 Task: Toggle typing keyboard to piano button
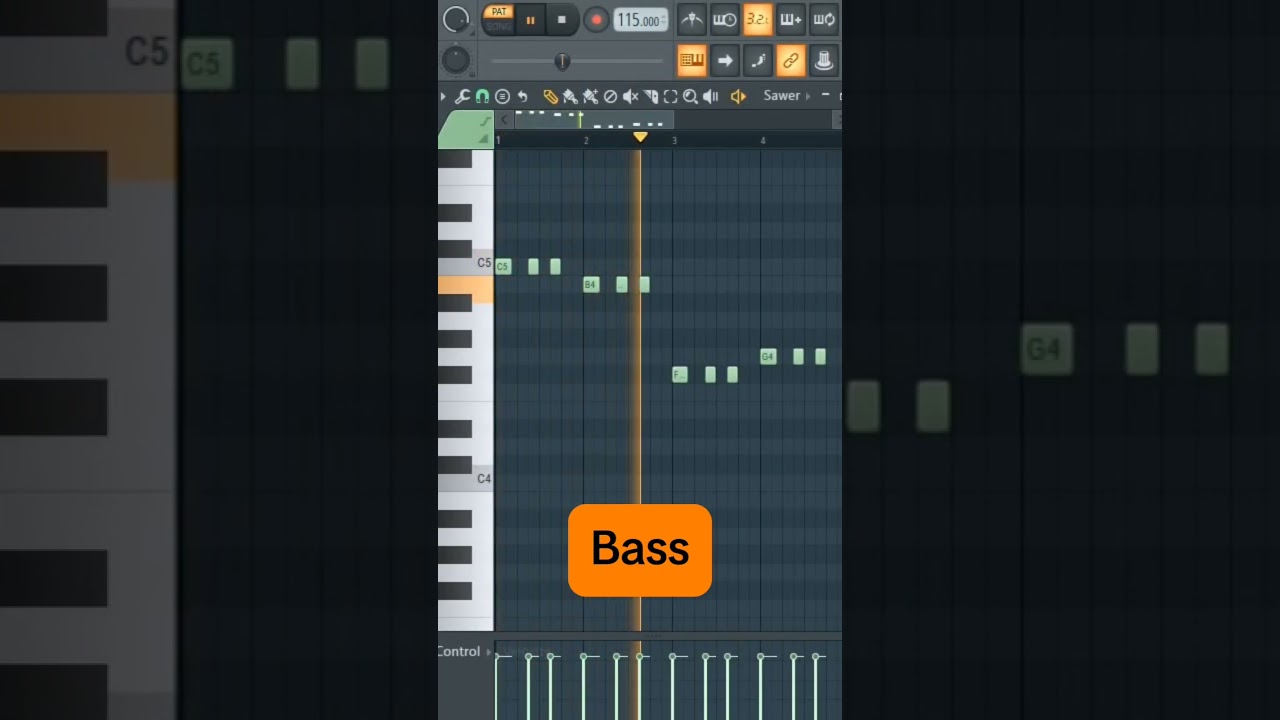tap(691, 60)
